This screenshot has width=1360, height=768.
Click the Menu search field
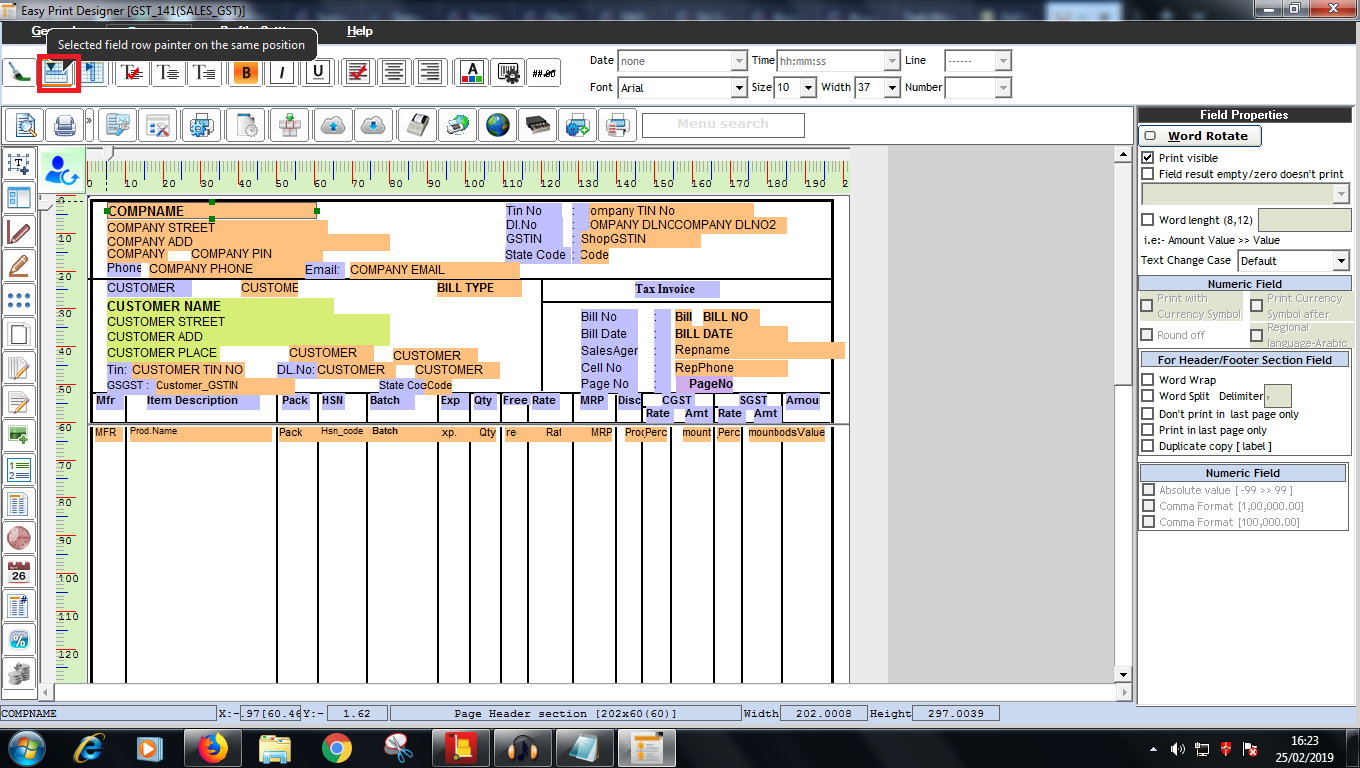coord(723,125)
